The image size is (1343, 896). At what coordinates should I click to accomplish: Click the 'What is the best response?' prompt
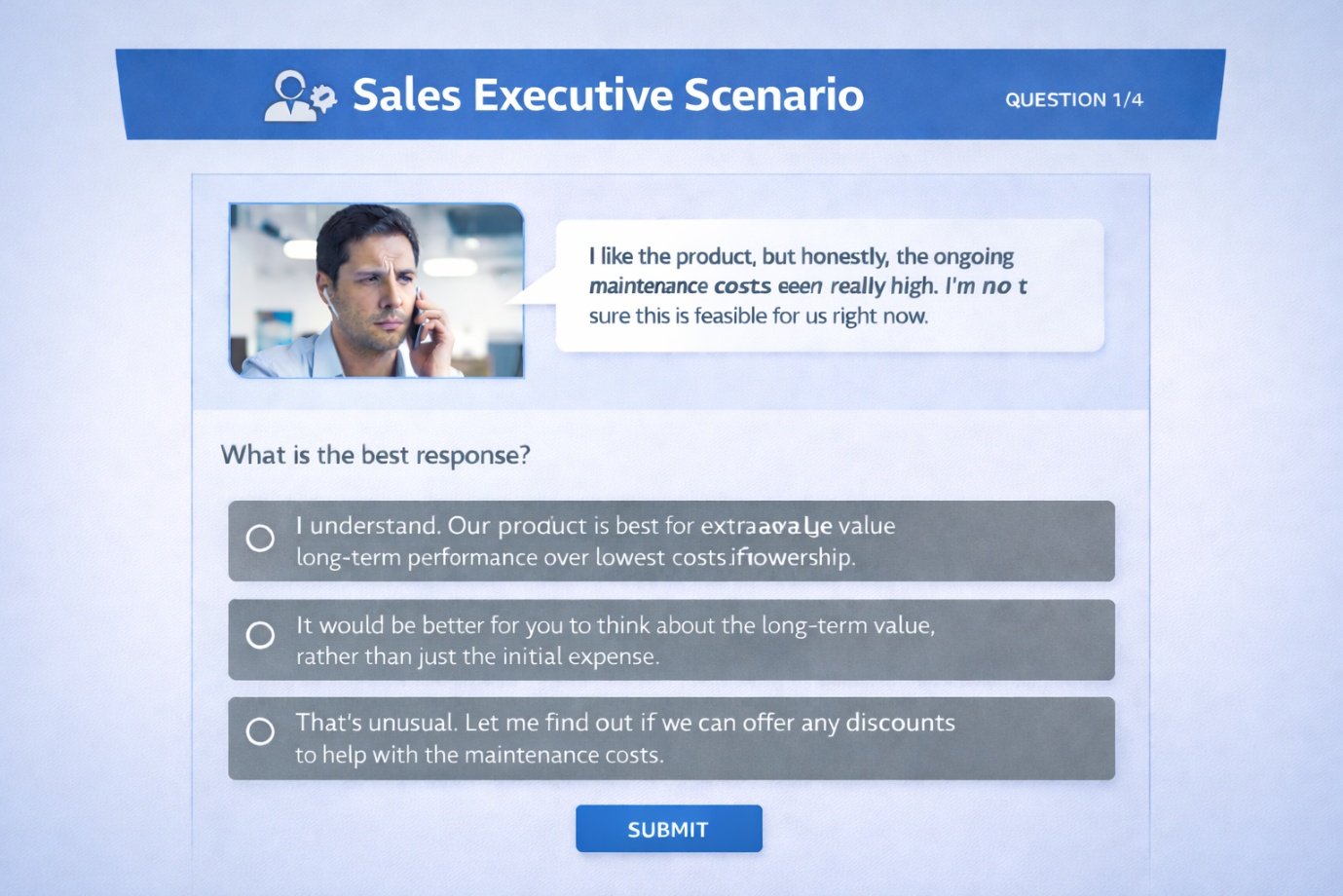tap(375, 455)
